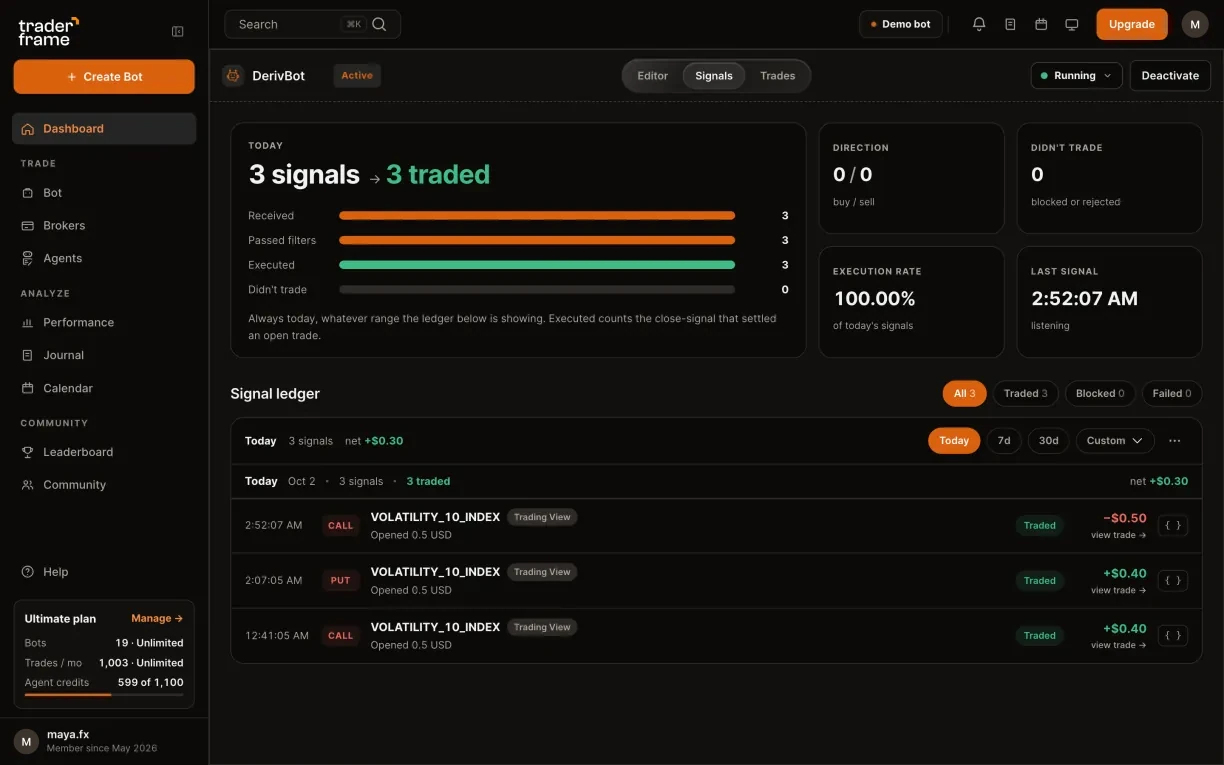
Task: Open user avatar M in top bar
Action: [1195, 24]
